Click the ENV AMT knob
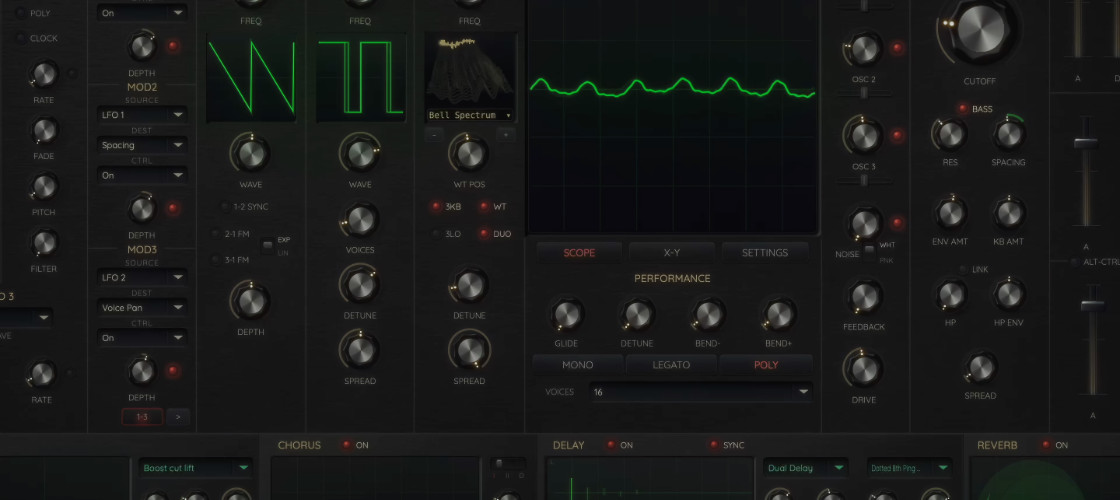 point(950,214)
